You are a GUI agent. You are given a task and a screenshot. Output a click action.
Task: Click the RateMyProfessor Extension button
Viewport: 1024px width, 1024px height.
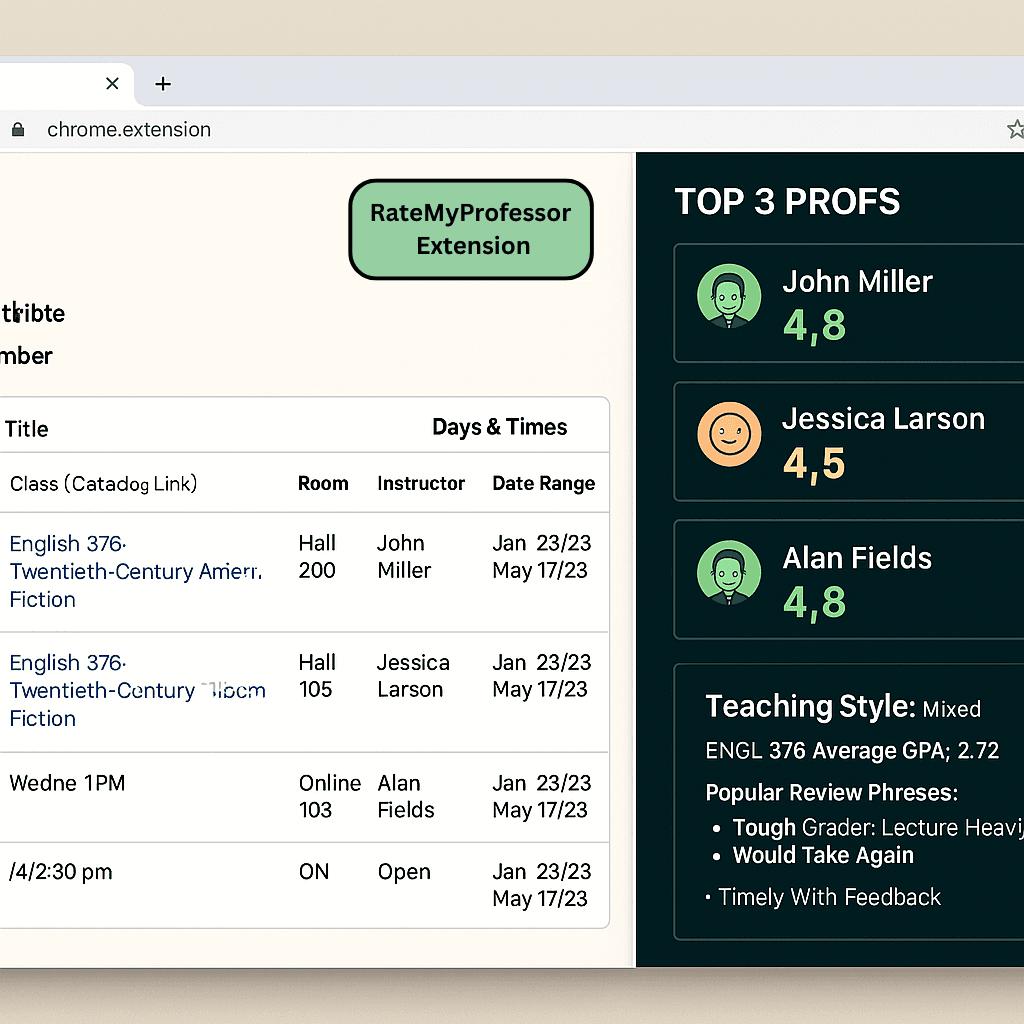point(471,229)
